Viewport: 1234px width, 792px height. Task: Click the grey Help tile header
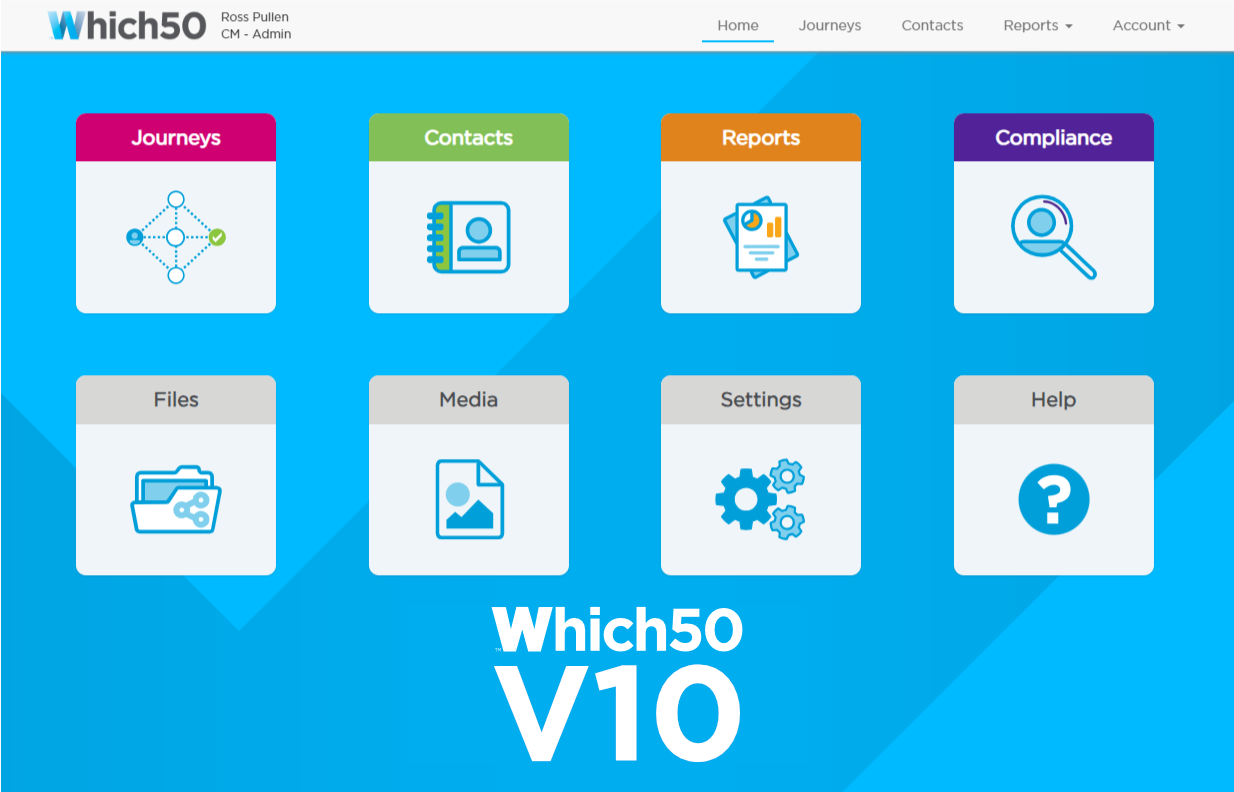pos(1054,399)
